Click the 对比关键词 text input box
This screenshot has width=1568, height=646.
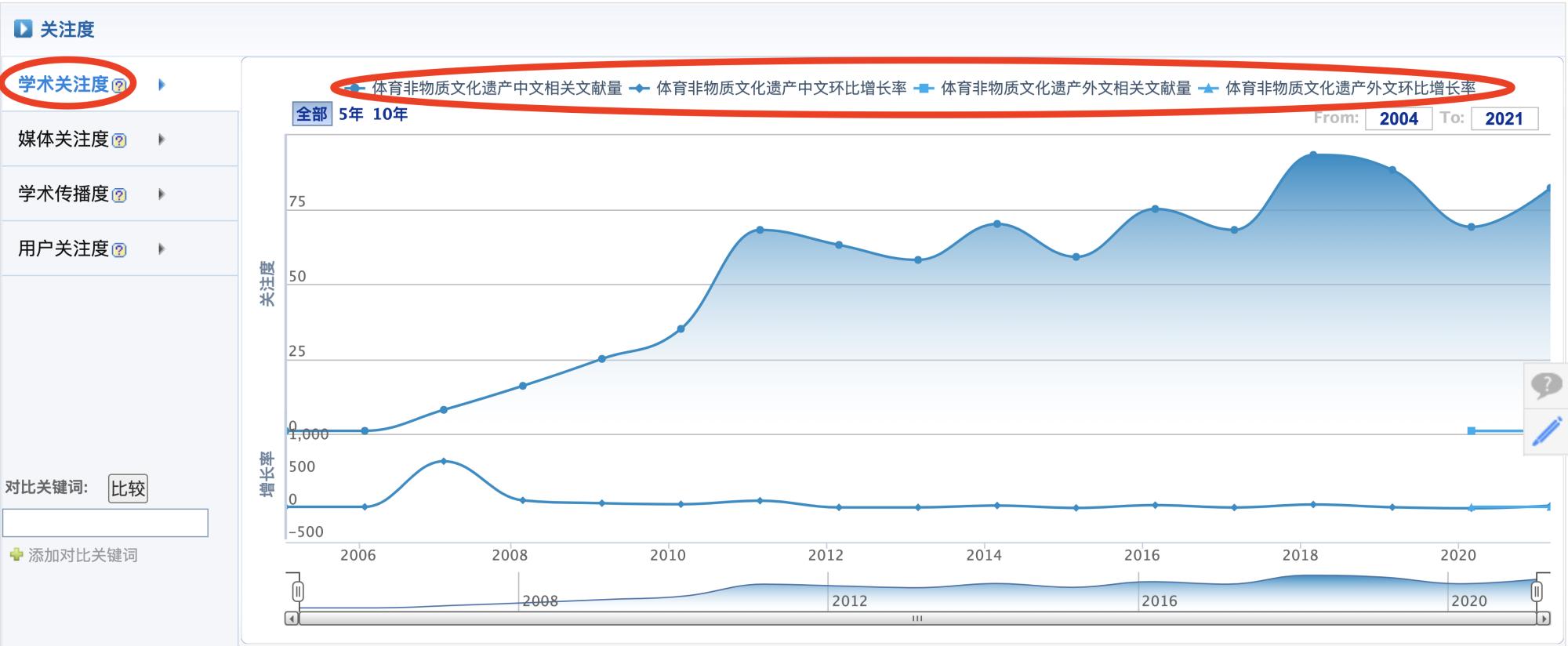tap(106, 523)
